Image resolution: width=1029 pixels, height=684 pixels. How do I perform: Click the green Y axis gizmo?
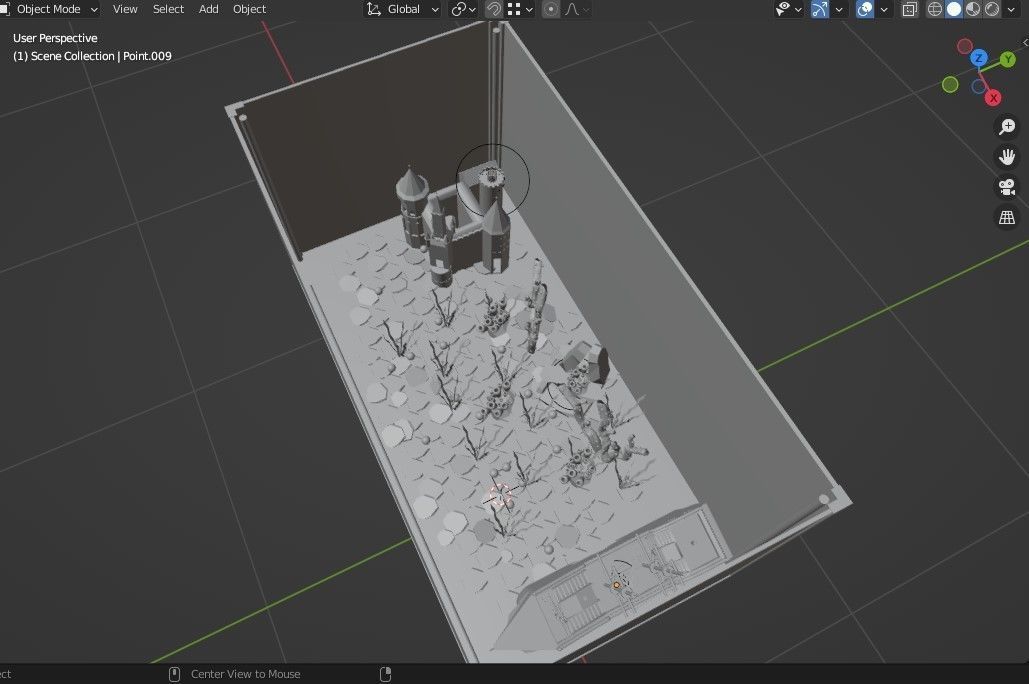1007,60
